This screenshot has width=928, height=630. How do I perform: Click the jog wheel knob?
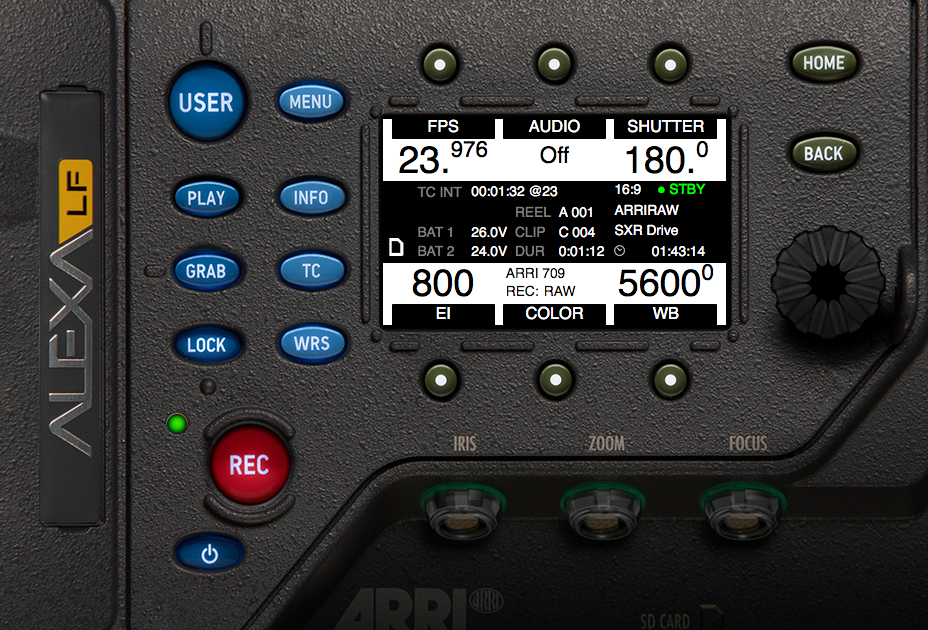pos(828,283)
